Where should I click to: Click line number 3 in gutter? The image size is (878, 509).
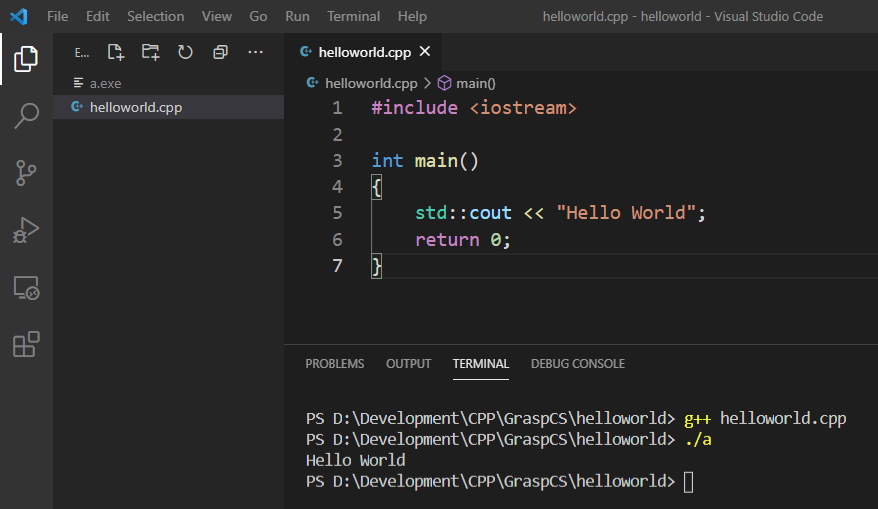point(337,161)
